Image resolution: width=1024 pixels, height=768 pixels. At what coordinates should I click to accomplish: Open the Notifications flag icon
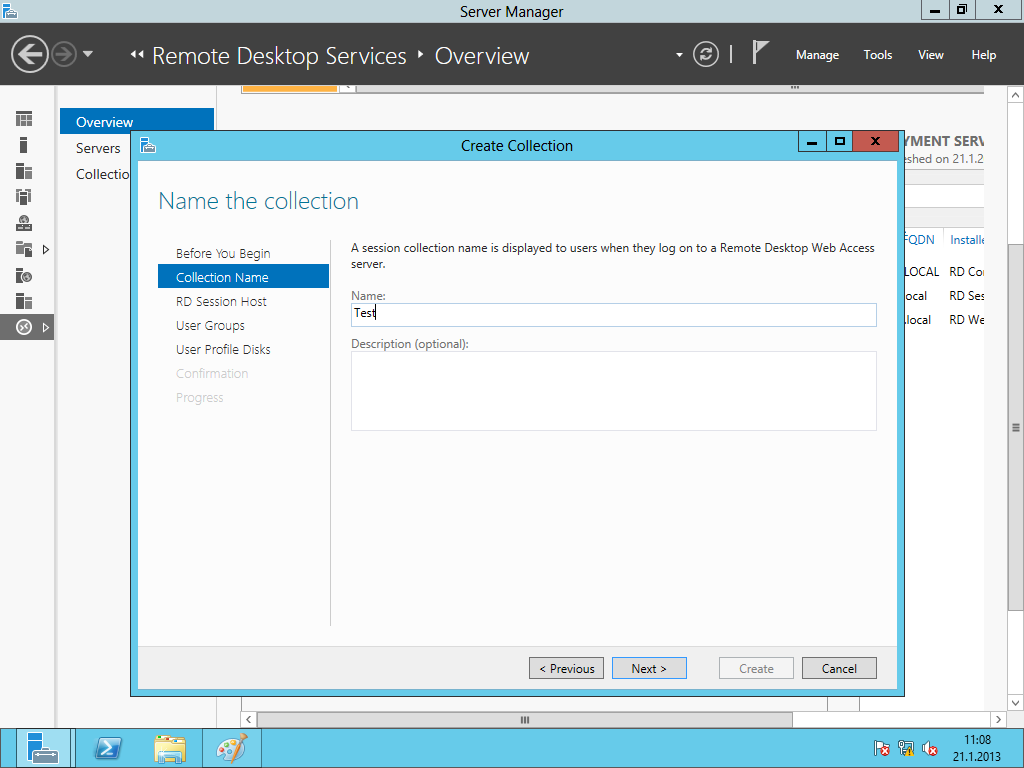click(760, 54)
